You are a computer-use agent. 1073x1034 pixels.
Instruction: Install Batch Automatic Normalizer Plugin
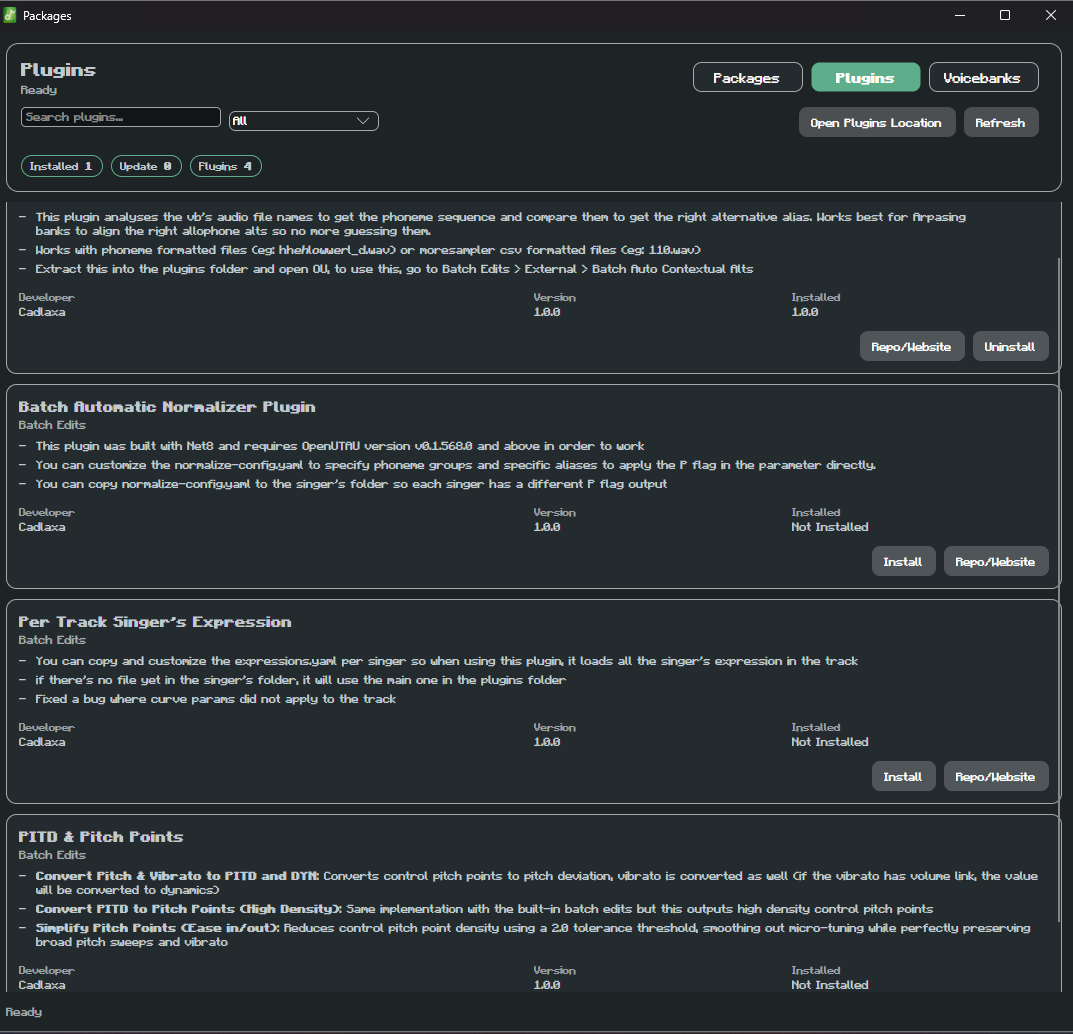903,561
